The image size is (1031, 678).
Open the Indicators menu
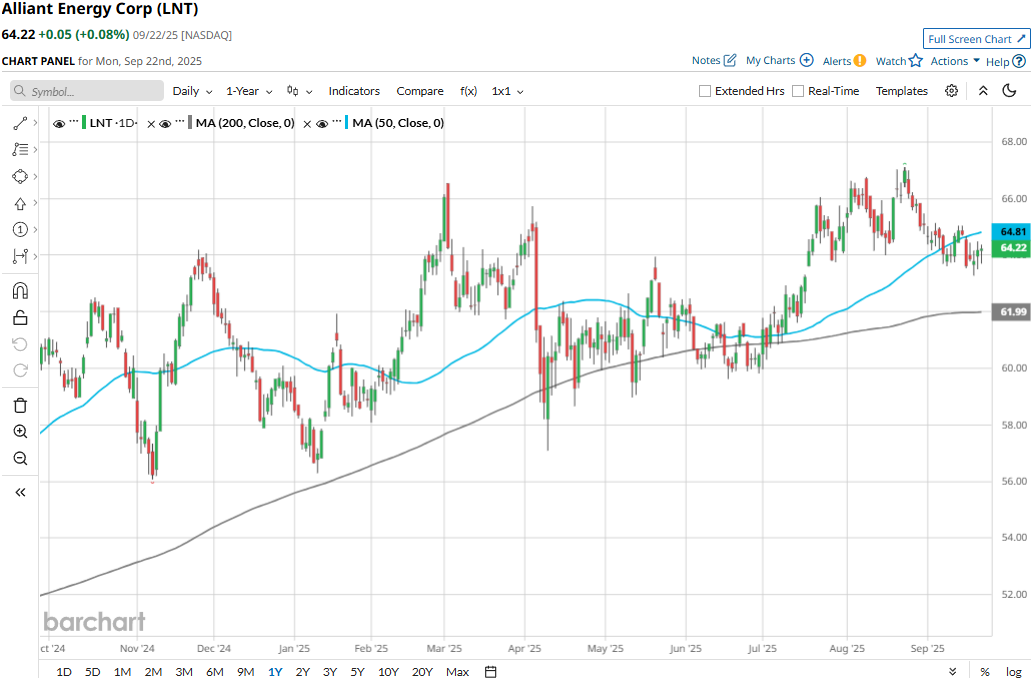pos(354,91)
